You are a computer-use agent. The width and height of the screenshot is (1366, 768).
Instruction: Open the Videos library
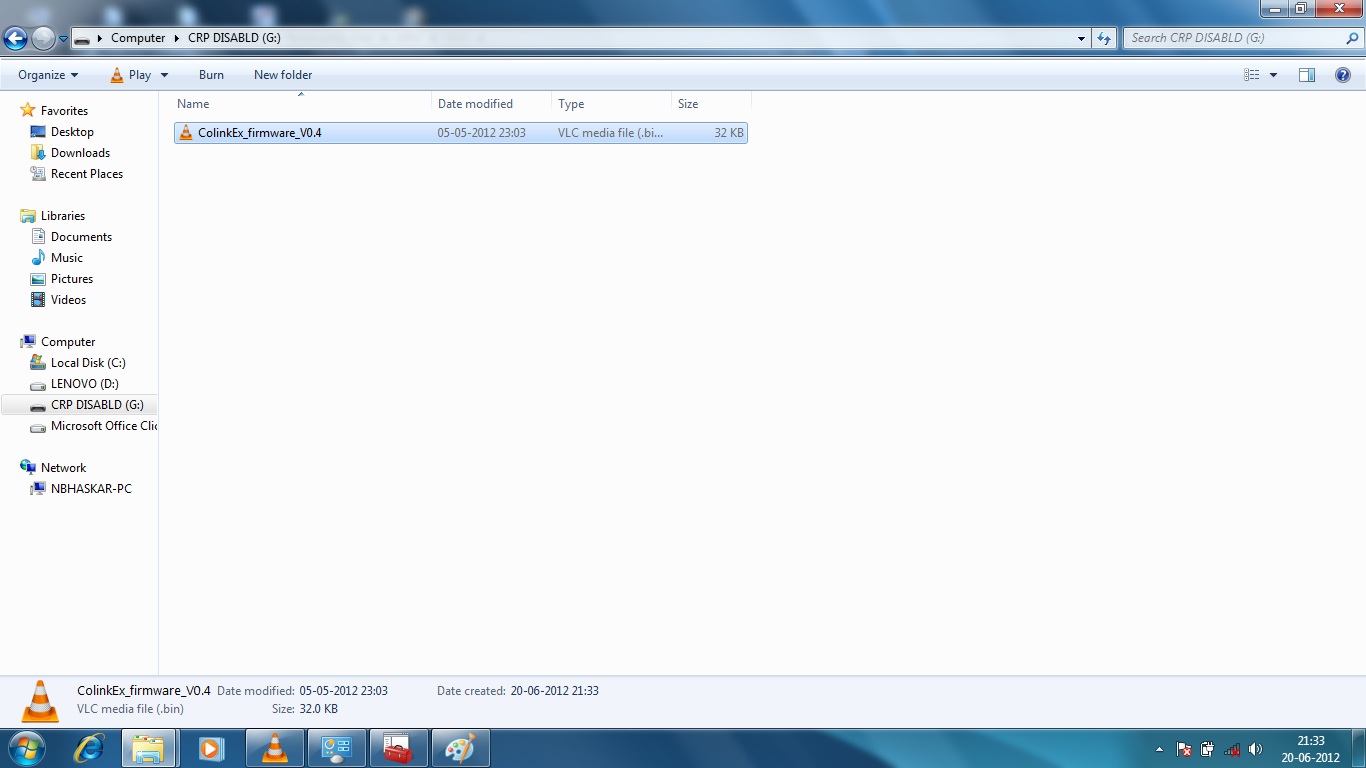click(x=68, y=300)
